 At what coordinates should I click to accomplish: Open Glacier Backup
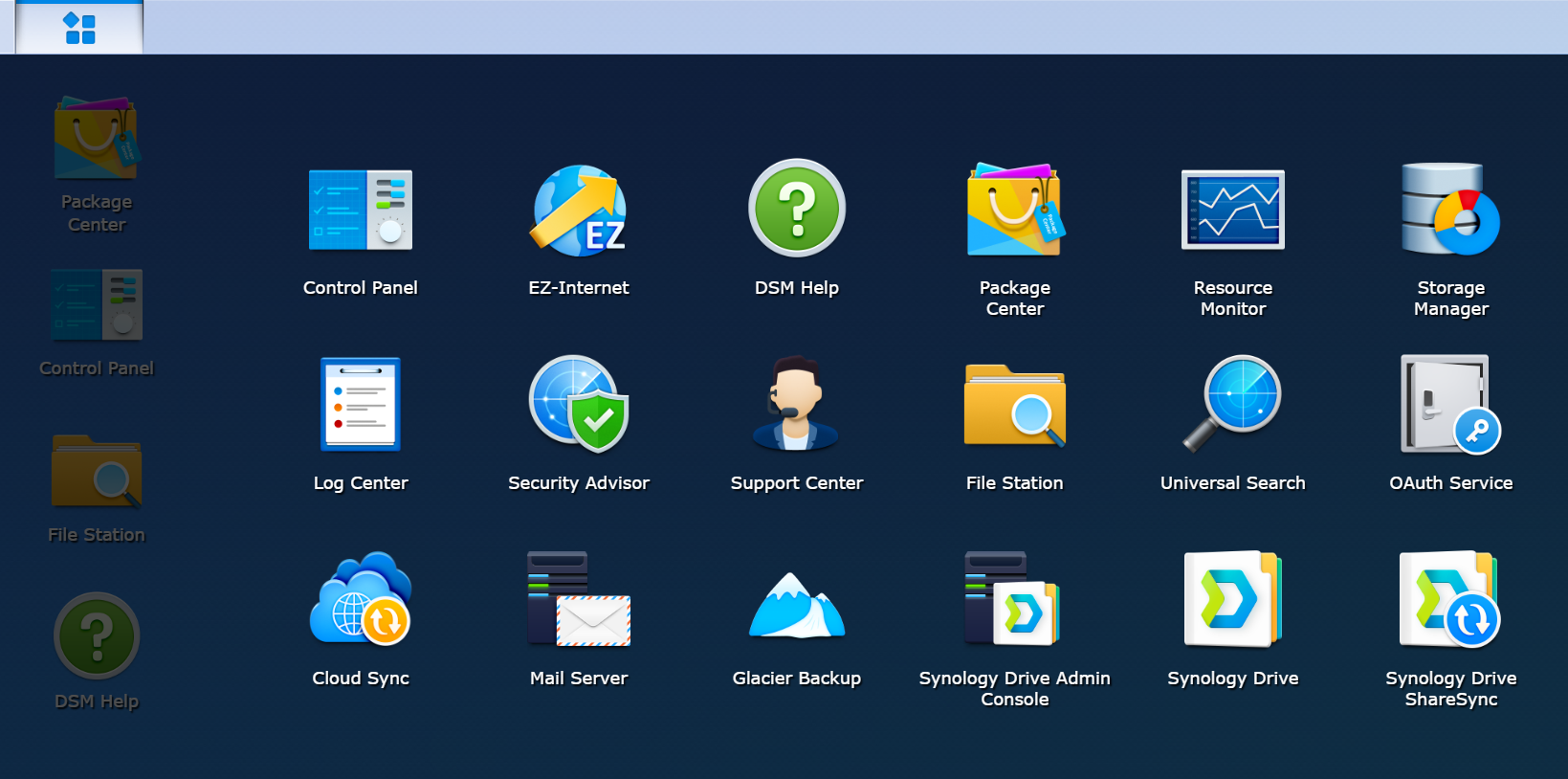[797, 605]
